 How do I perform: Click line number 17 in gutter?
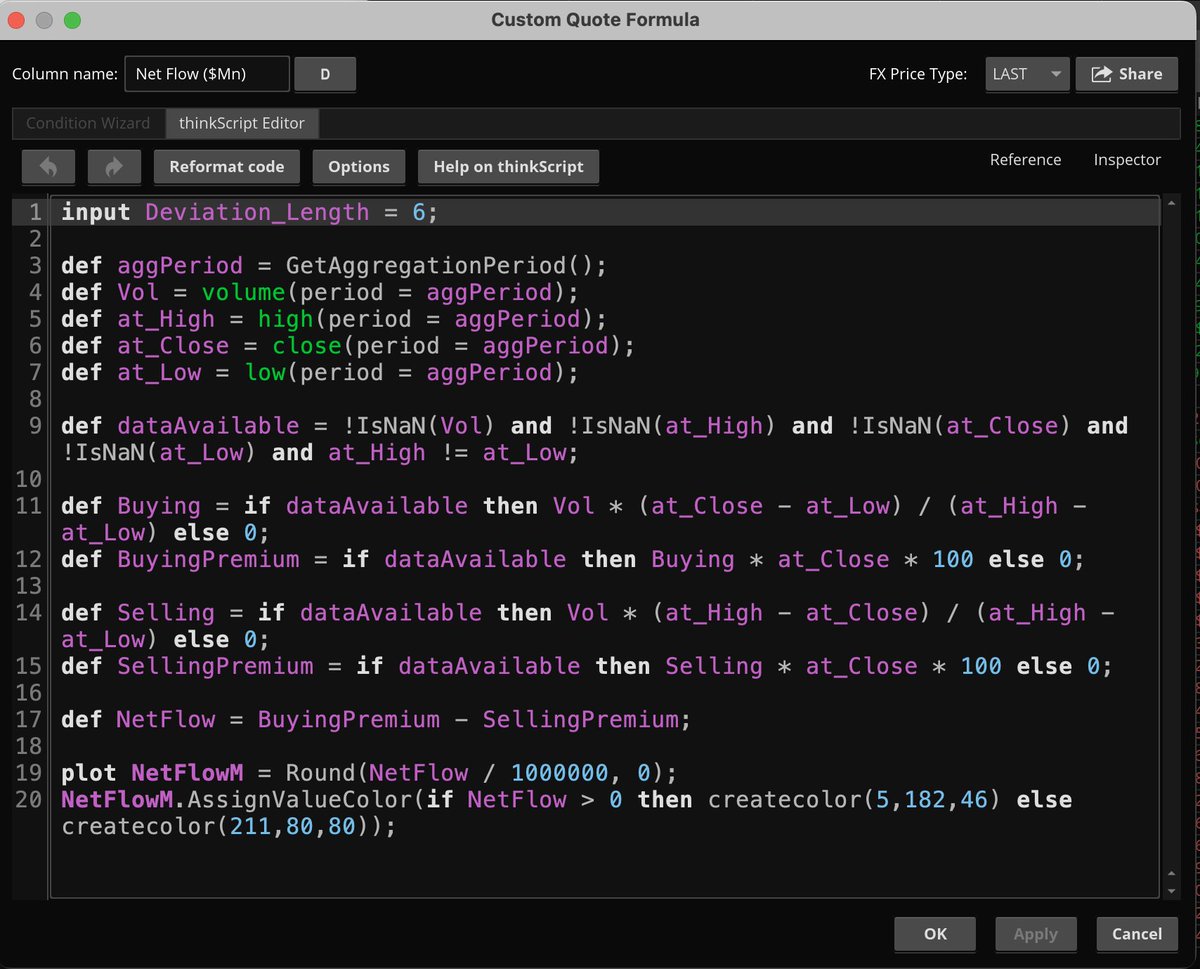[x=28, y=719]
